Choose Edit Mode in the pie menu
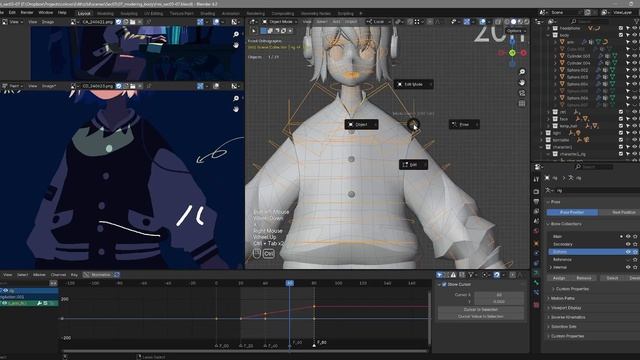Image resolution: width=640 pixels, height=360 pixels. (413, 84)
